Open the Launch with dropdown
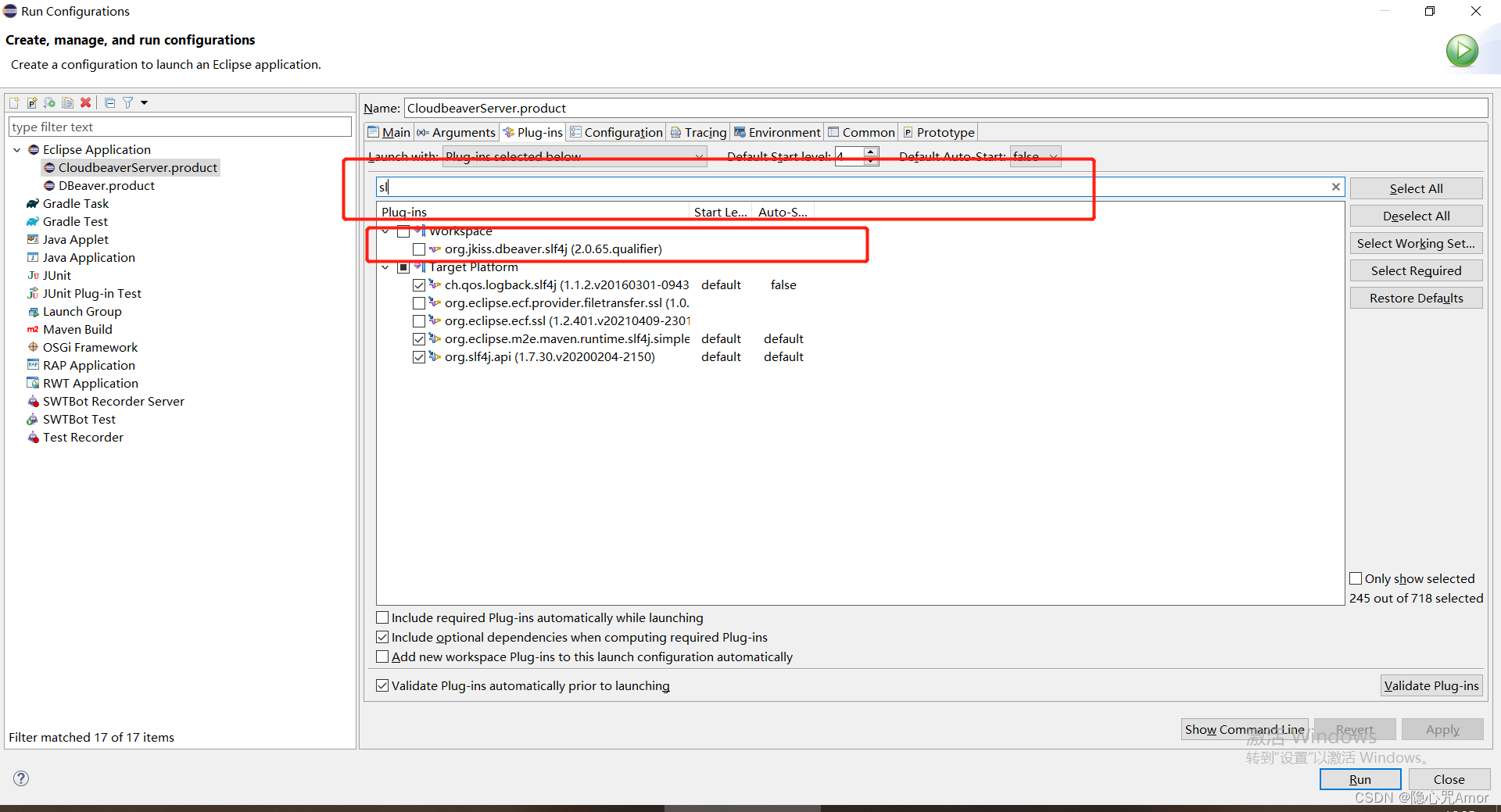The width and height of the screenshot is (1501, 812). point(575,156)
